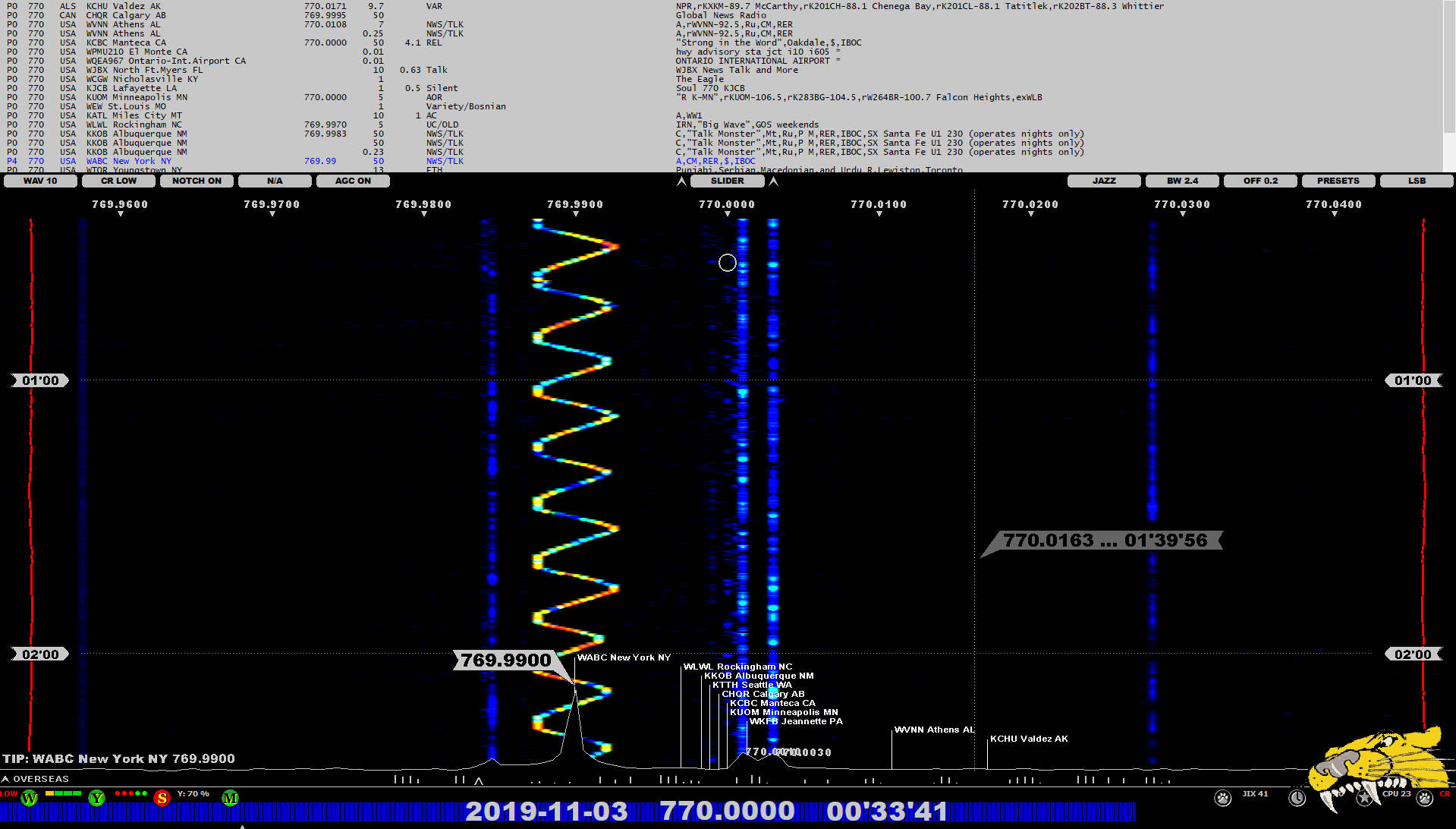1456x829 pixels.
Task: Click the left 01'00 time marker
Action: 40,380
